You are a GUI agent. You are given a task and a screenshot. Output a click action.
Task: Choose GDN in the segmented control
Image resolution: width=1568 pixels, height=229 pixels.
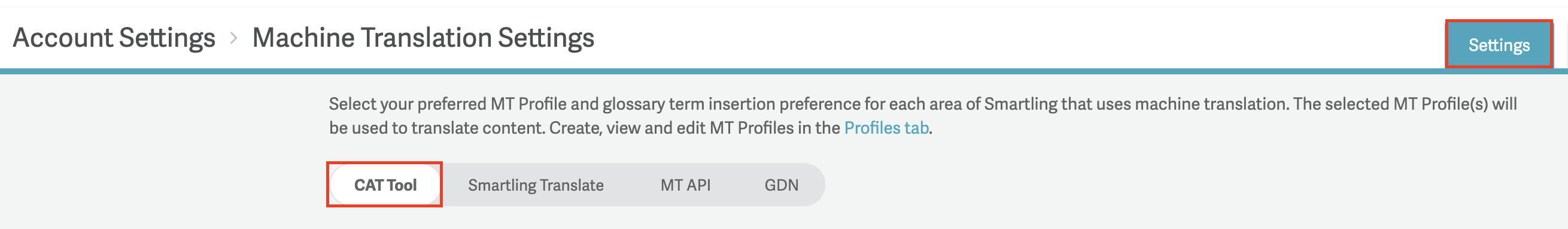point(782,185)
